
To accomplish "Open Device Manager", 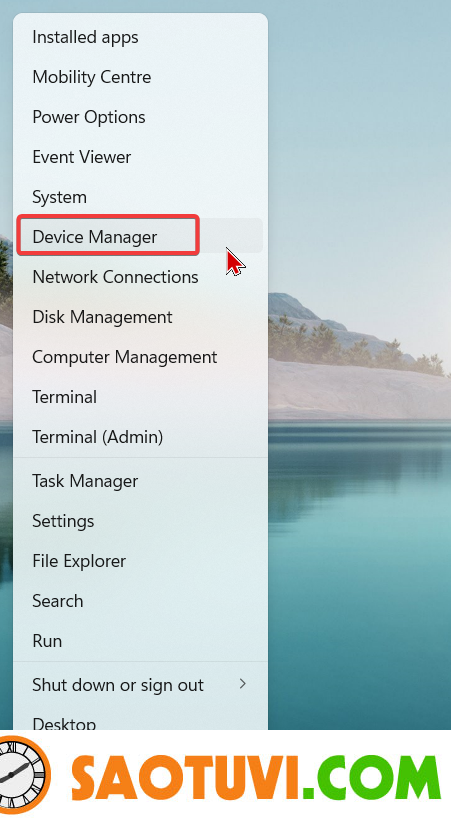I will (x=140, y=237).
